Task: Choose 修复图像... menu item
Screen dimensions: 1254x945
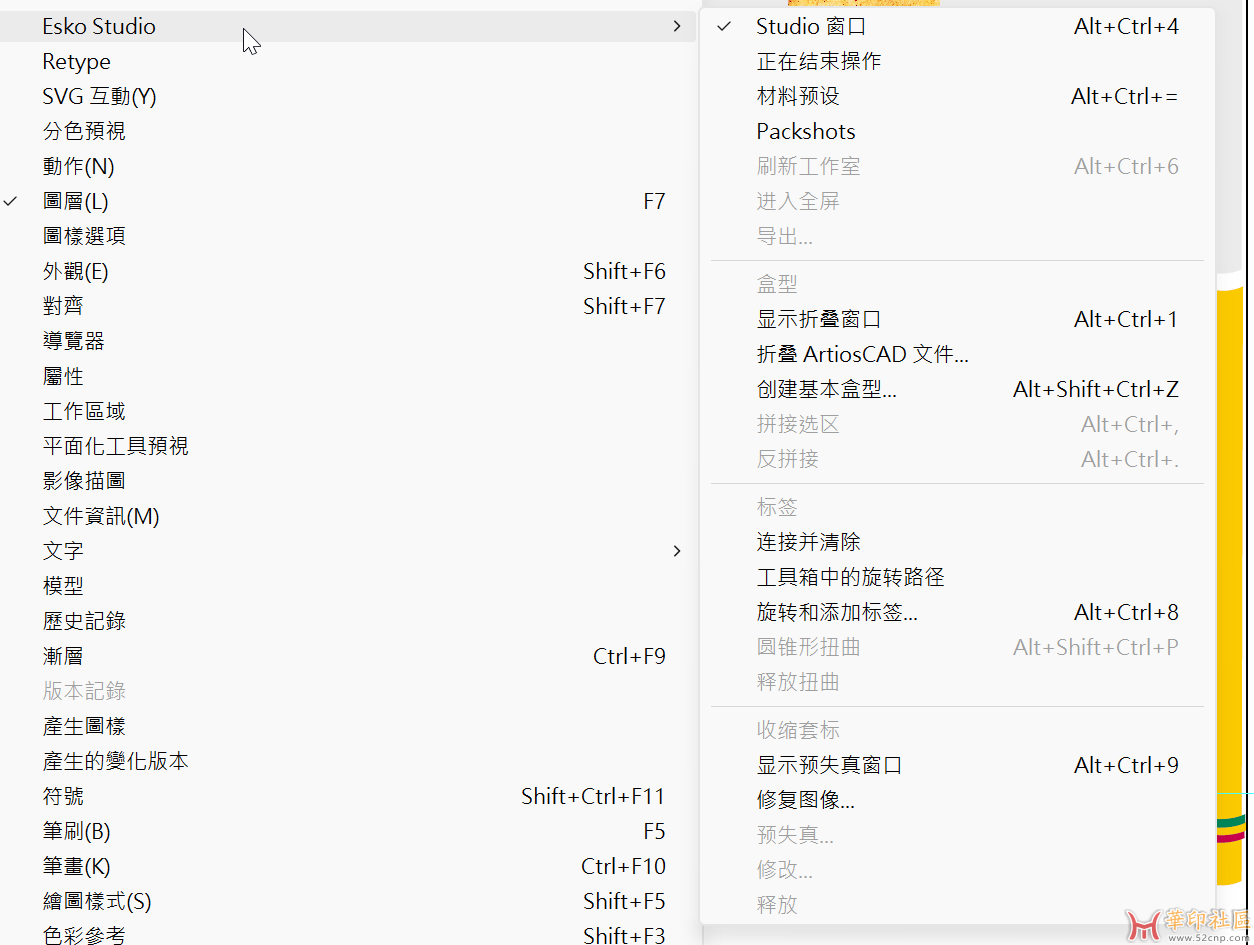Action: (805, 801)
